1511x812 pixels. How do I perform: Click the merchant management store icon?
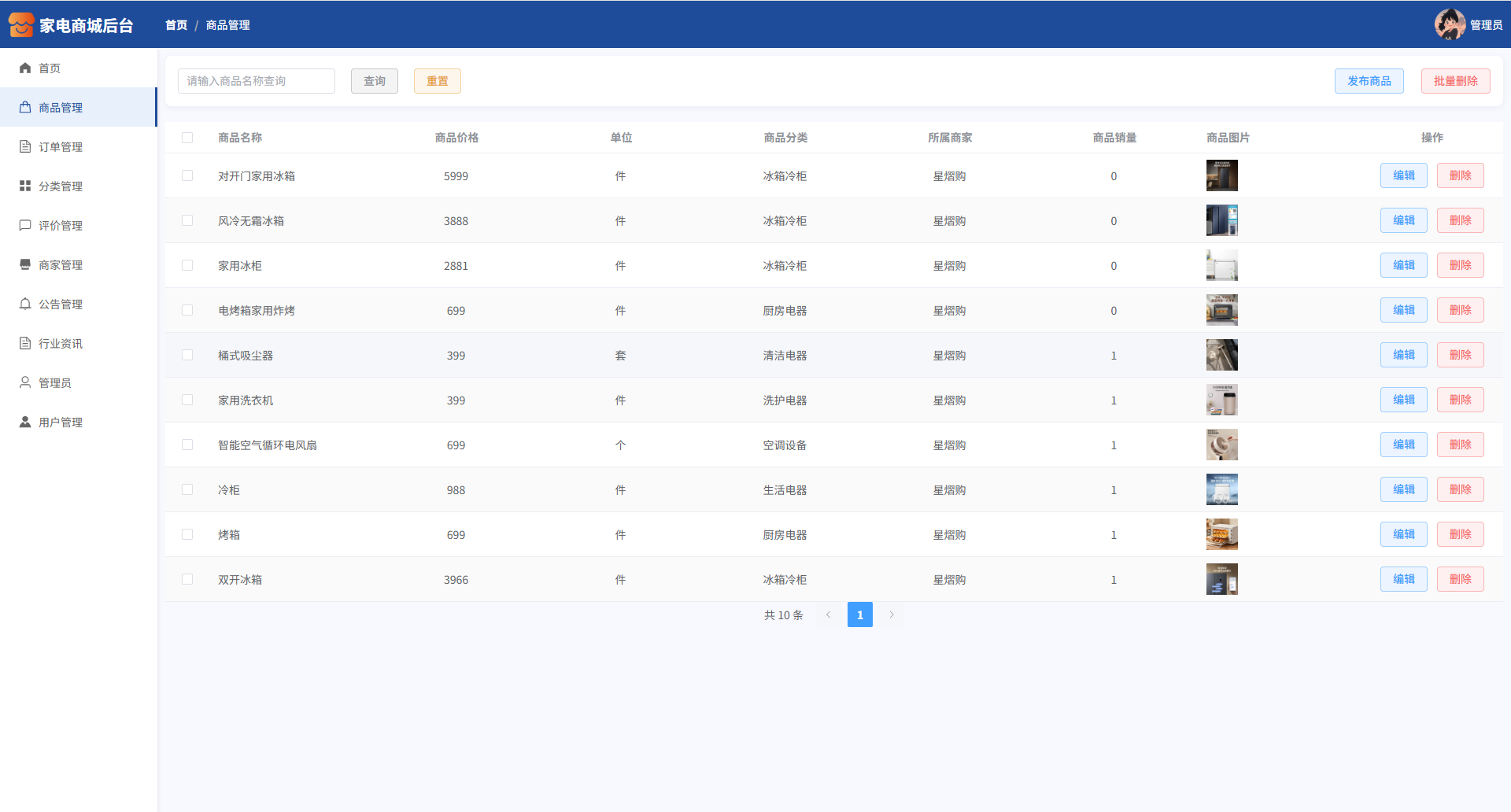click(25, 265)
